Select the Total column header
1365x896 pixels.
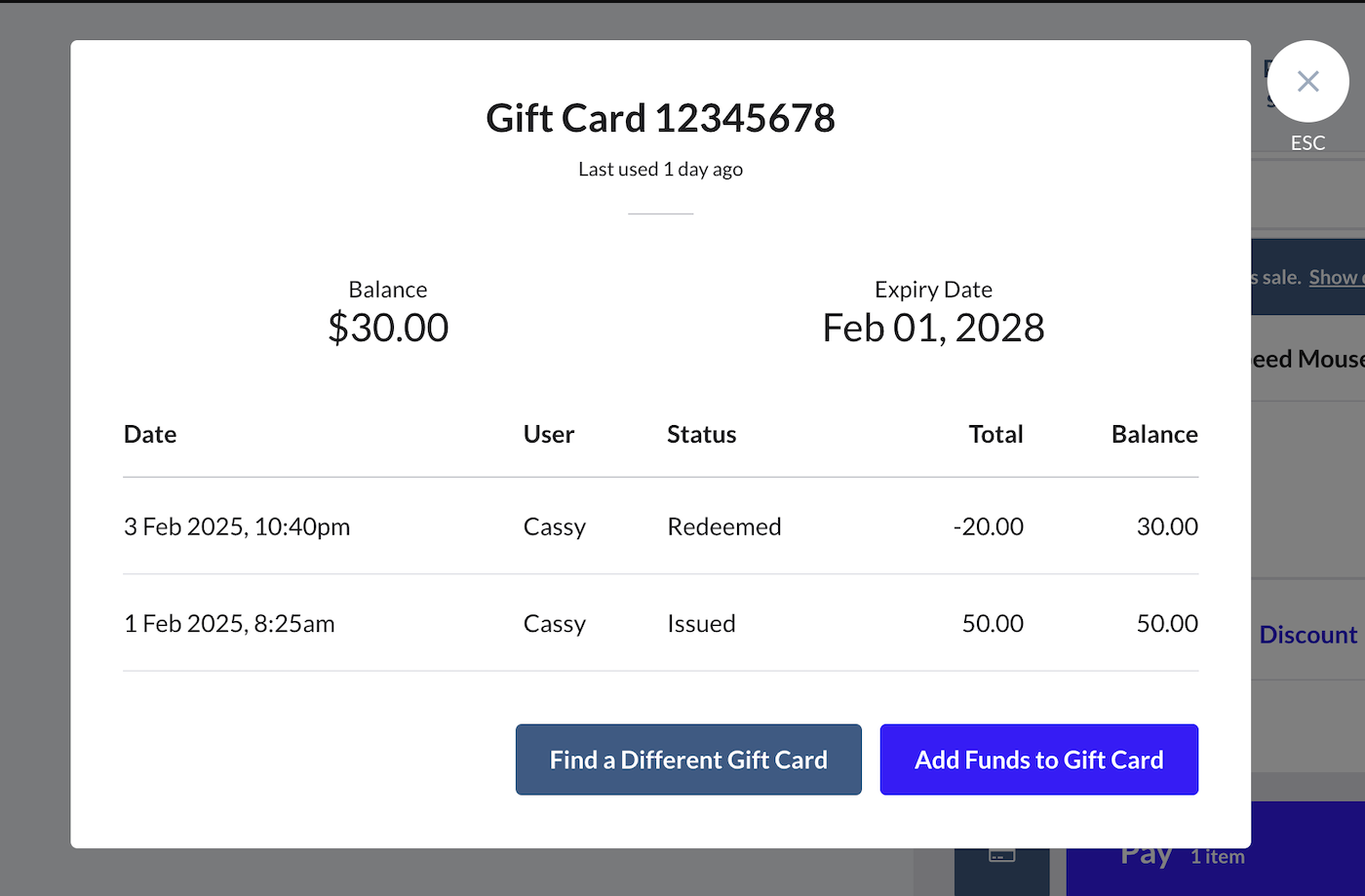point(995,434)
